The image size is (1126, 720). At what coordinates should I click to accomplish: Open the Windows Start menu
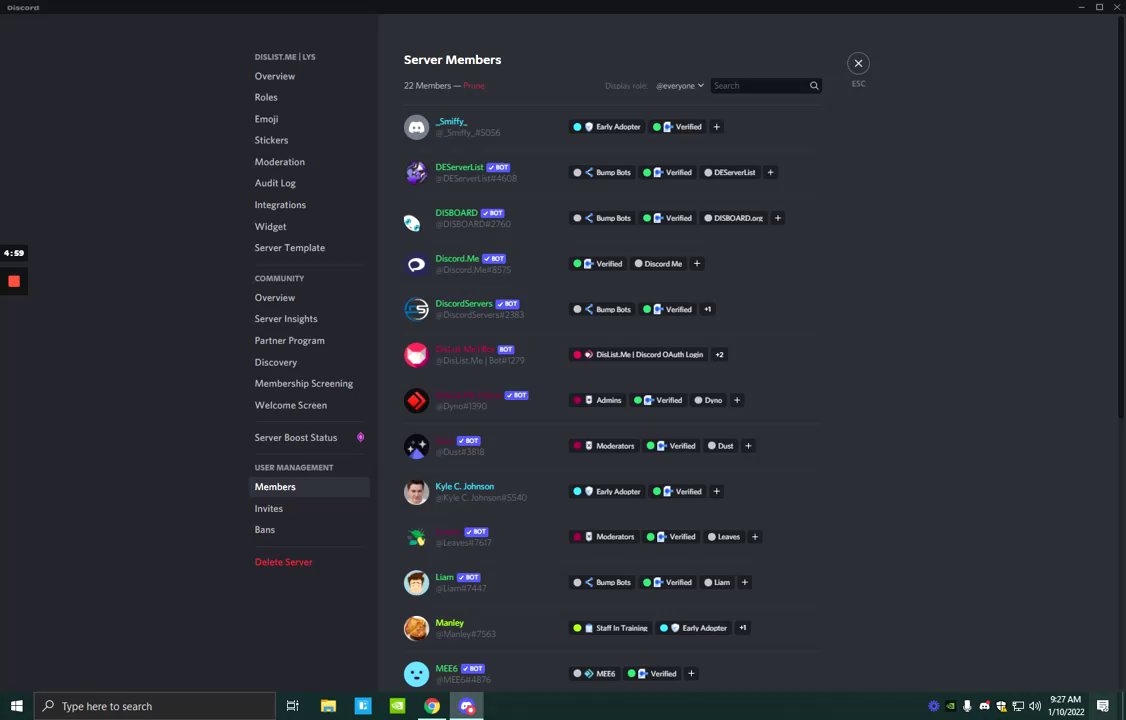click(17, 706)
